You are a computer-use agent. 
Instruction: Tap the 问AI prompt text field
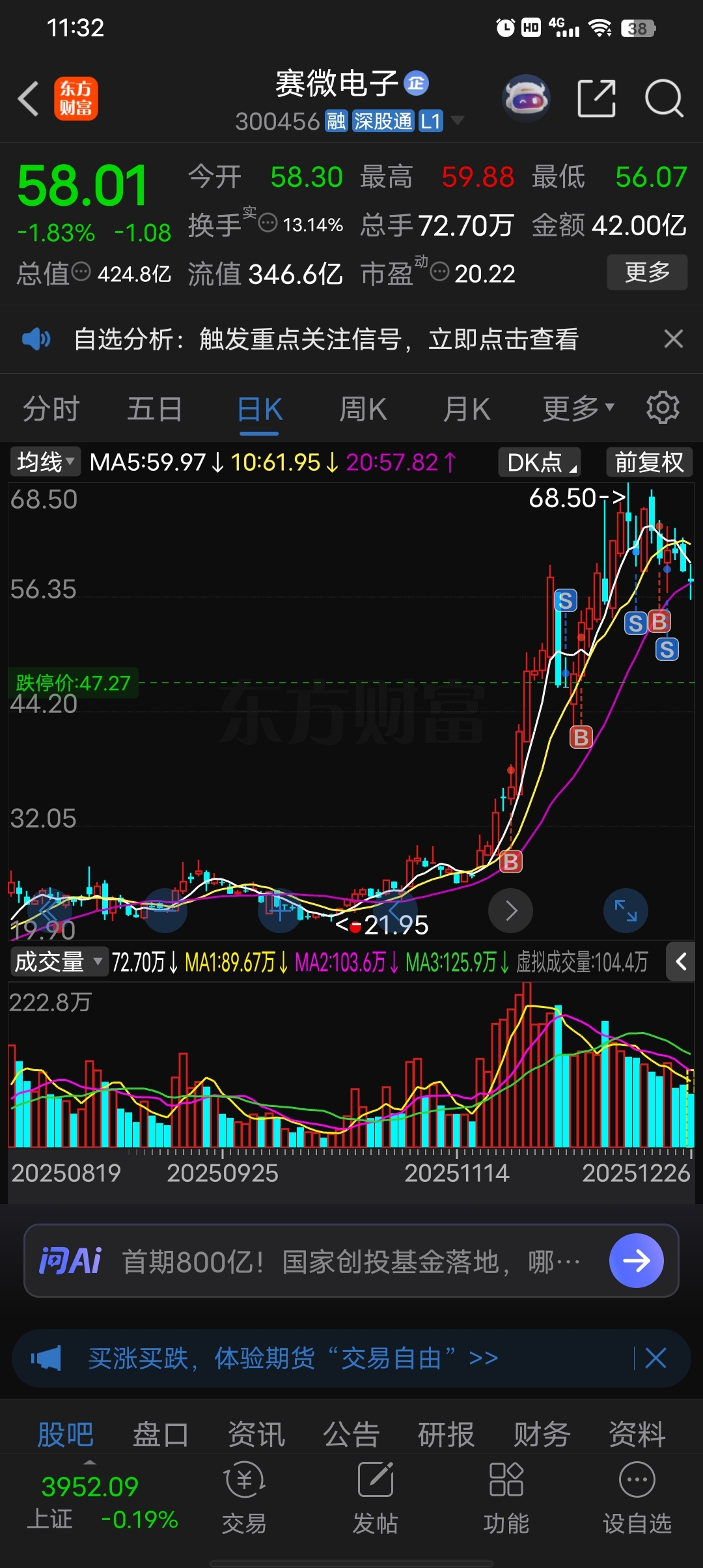tap(351, 1261)
